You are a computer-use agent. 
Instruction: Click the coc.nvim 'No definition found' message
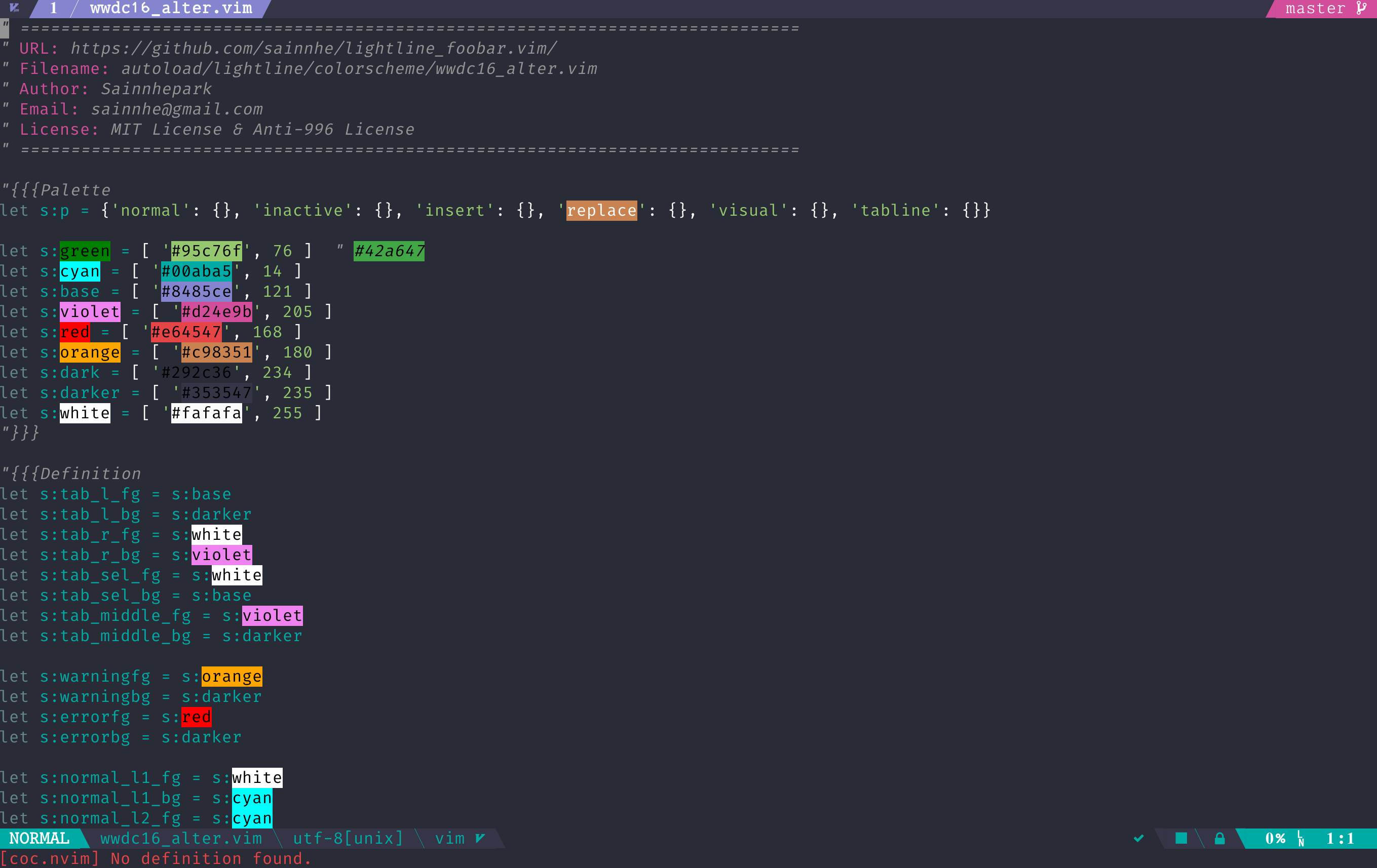156,858
